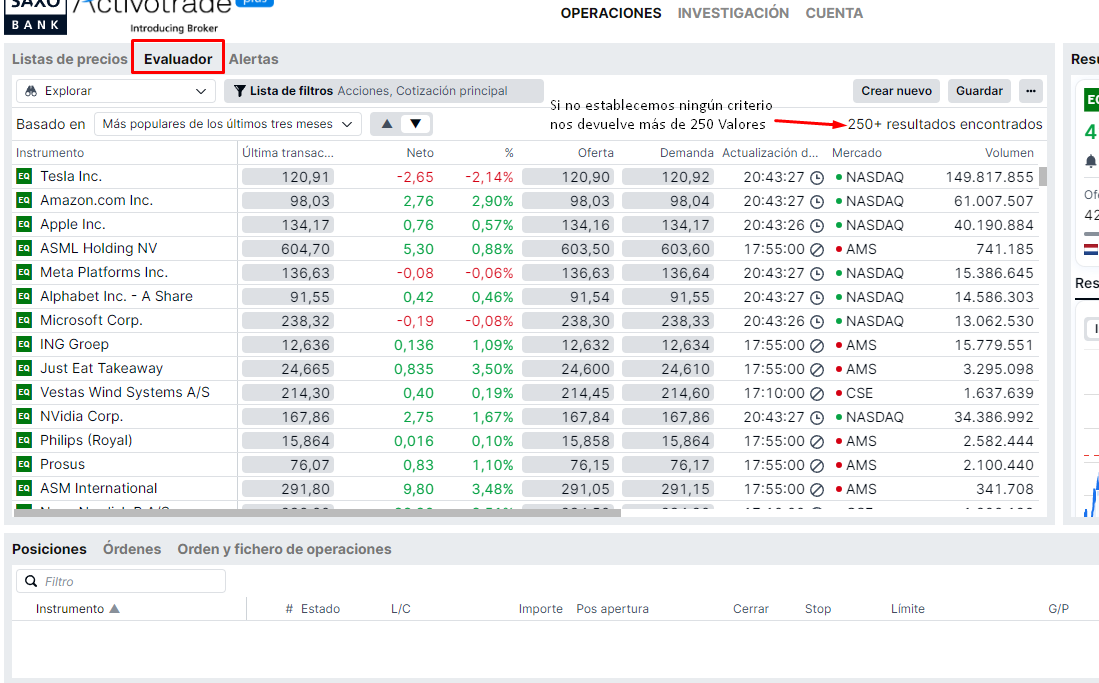Click Tesla Inc. last trade price 120,91
1099x683 pixels.
coord(288,177)
